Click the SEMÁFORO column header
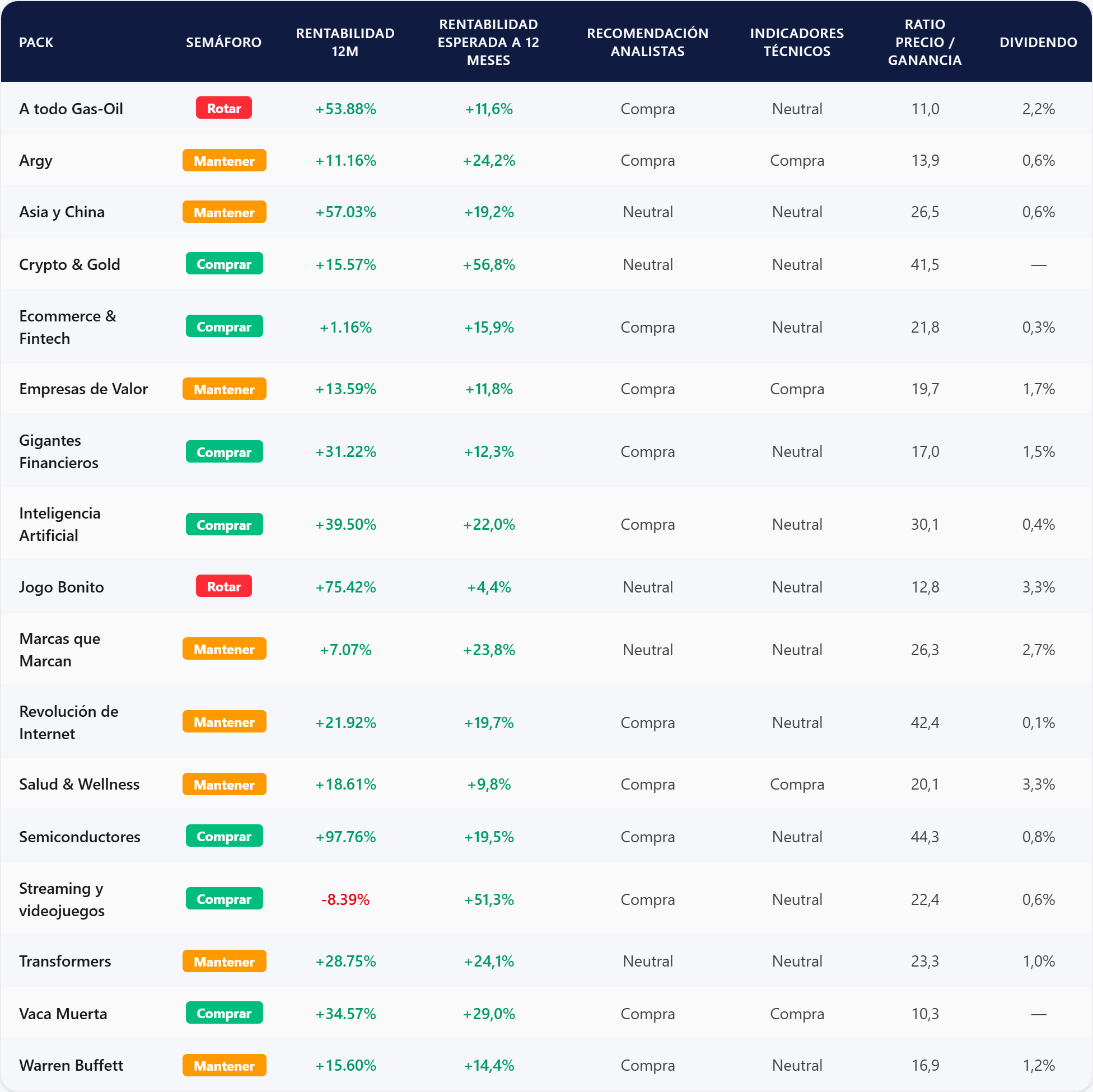Image resolution: width=1093 pixels, height=1092 pixels. [x=223, y=43]
